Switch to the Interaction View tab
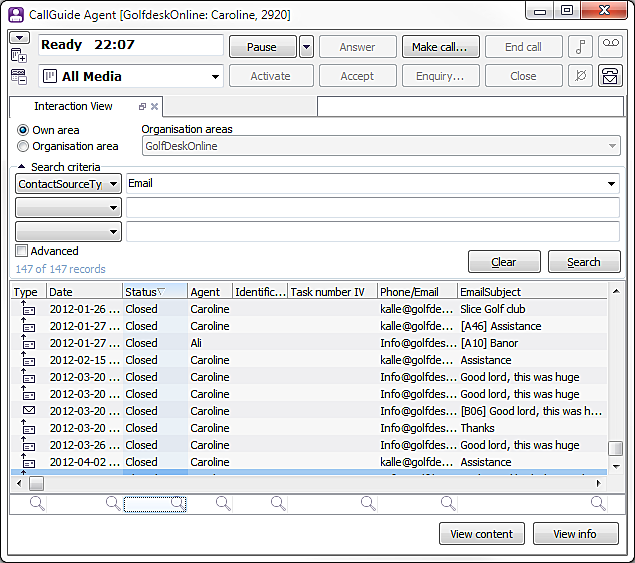Viewport: 635px width, 563px height. click(73, 106)
